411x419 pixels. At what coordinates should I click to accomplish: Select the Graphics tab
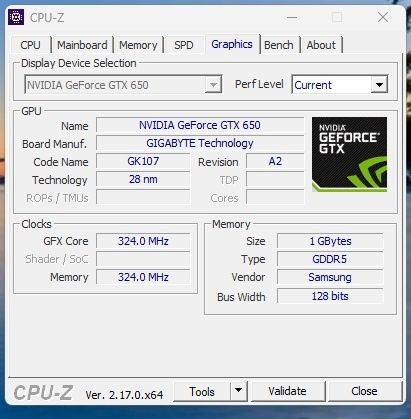pos(232,44)
